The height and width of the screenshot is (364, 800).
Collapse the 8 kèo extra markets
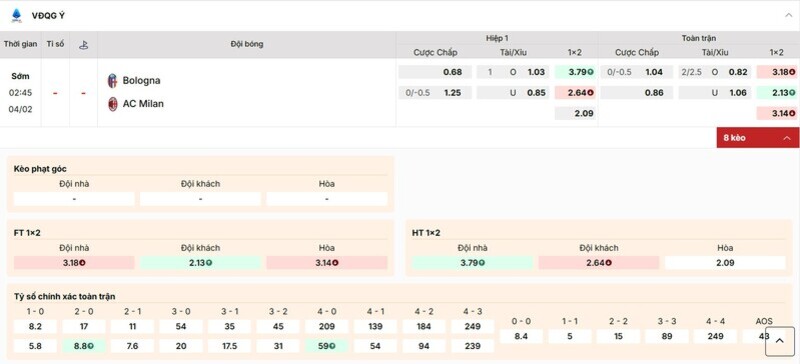point(757,138)
